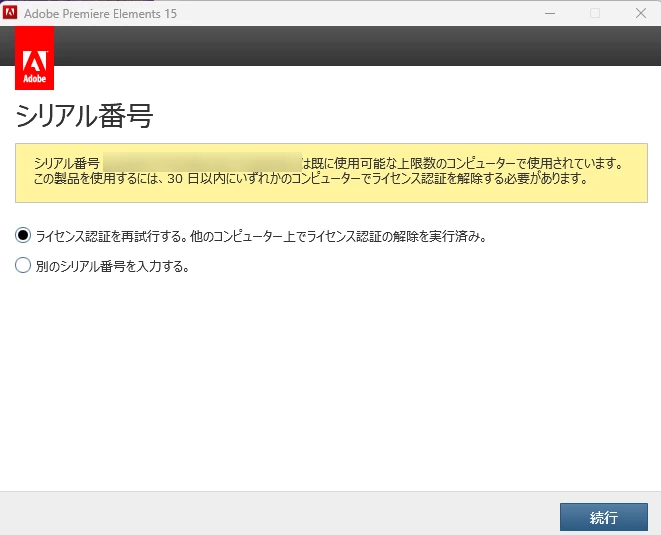The image size is (661, 535).
Task: Close the Adobe Premiere Elements 15 window
Action: click(x=641, y=13)
